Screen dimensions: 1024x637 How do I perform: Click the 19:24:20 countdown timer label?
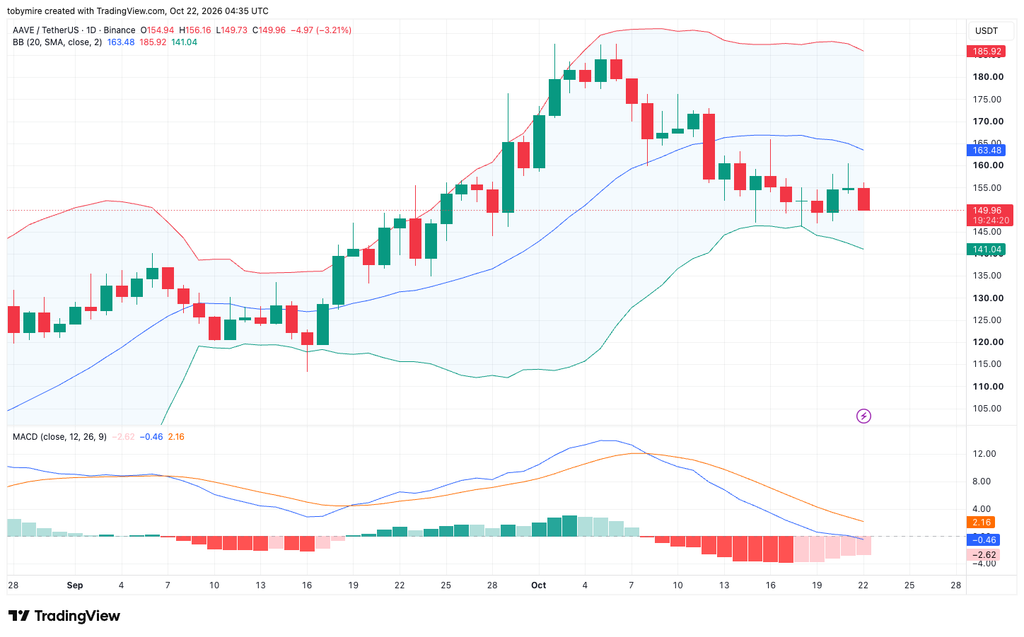[991, 221]
